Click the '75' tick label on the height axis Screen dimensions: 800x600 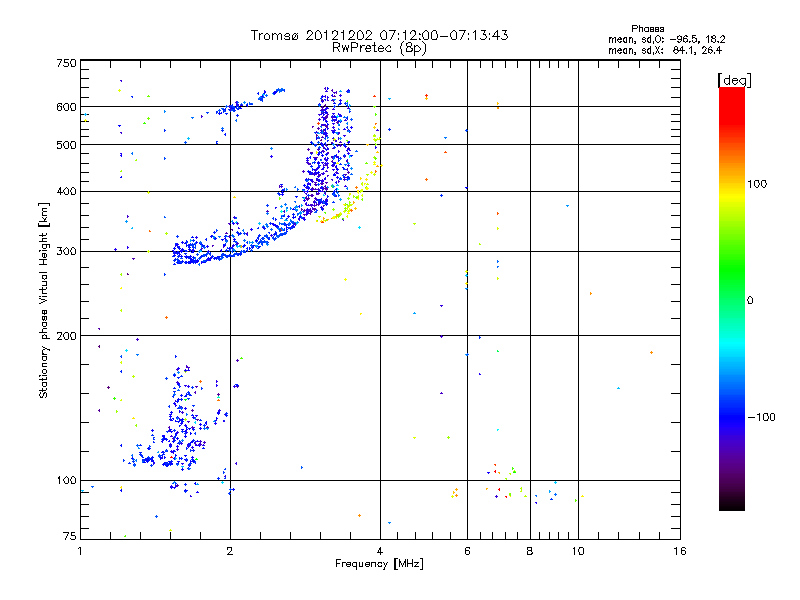tap(70, 536)
